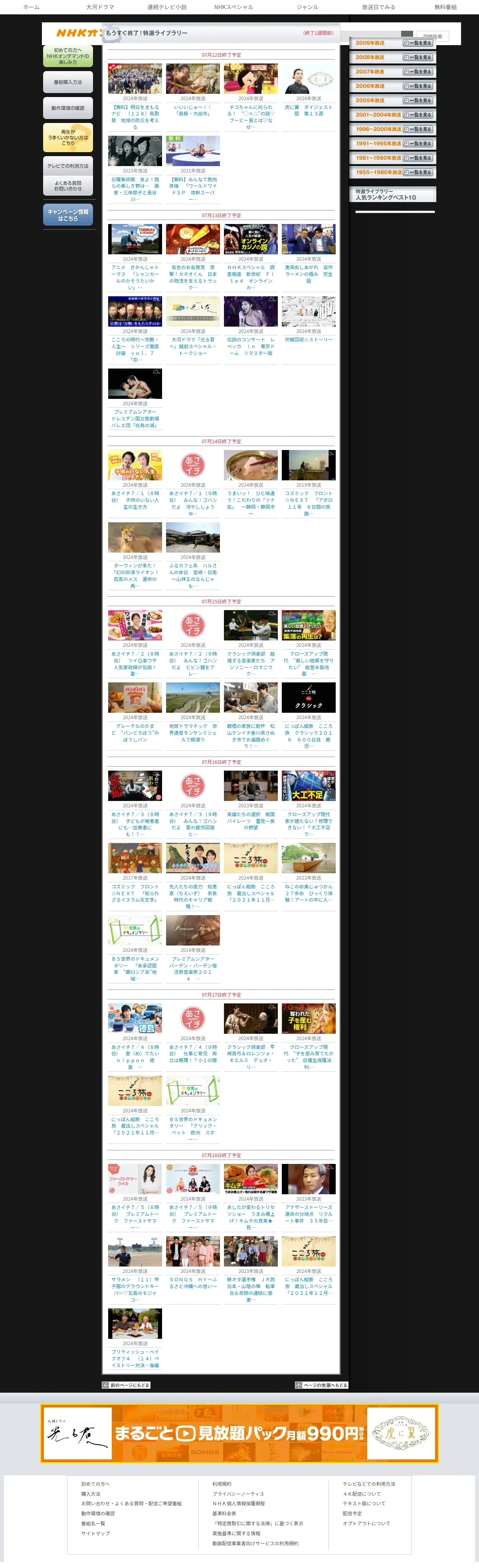
Task: Open the 集落の再生は クローズアップ現代 thumbnail
Action: [309, 625]
